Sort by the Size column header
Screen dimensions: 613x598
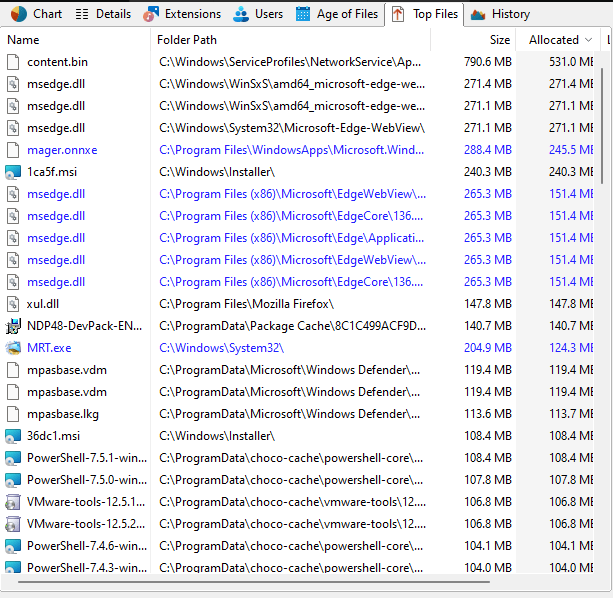pos(500,40)
